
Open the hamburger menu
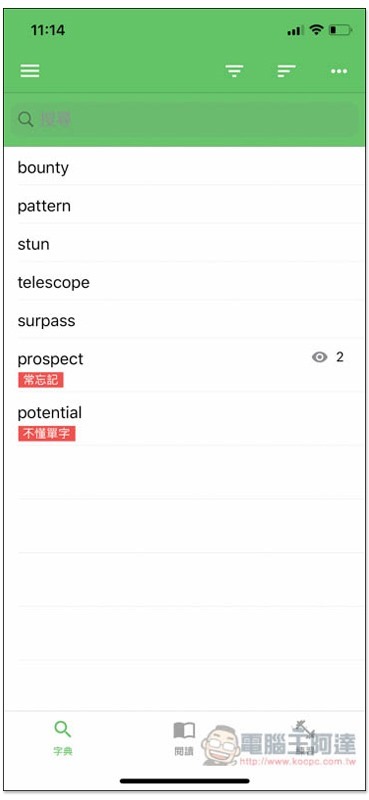click(30, 71)
